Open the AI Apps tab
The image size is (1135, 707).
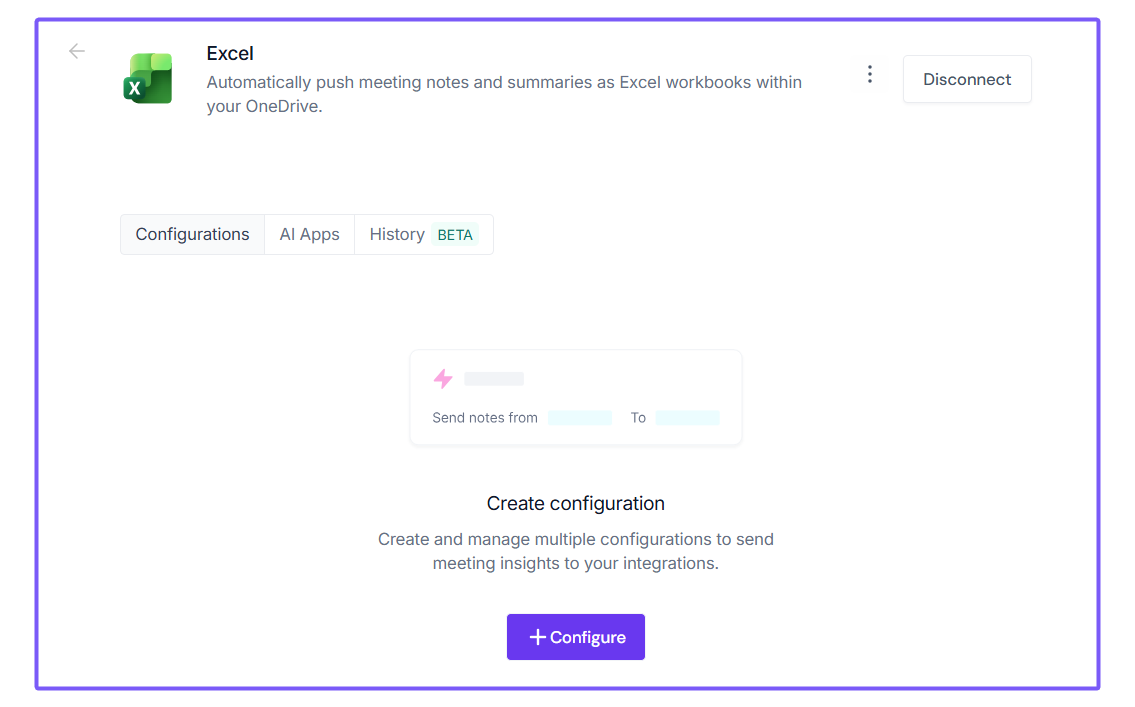point(310,235)
